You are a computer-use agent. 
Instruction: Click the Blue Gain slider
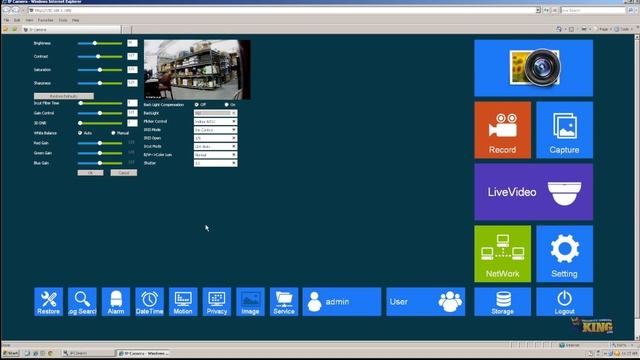click(100, 163)
